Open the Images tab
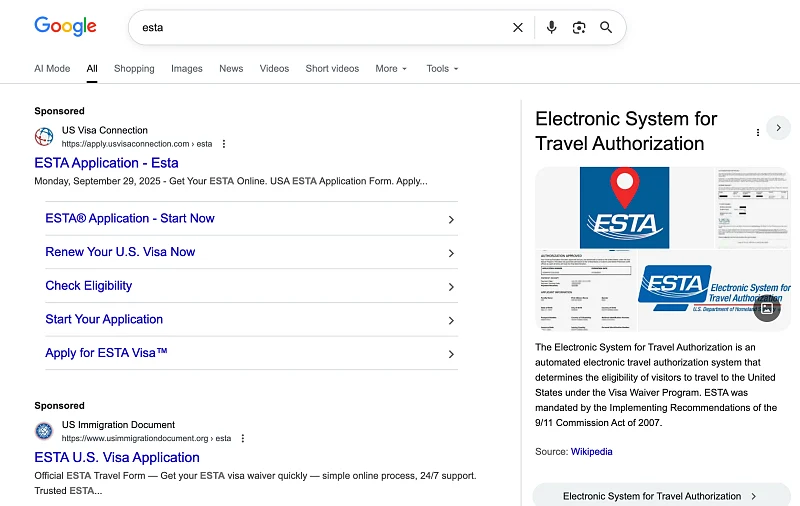800x506 pixels. coord(187,68)
